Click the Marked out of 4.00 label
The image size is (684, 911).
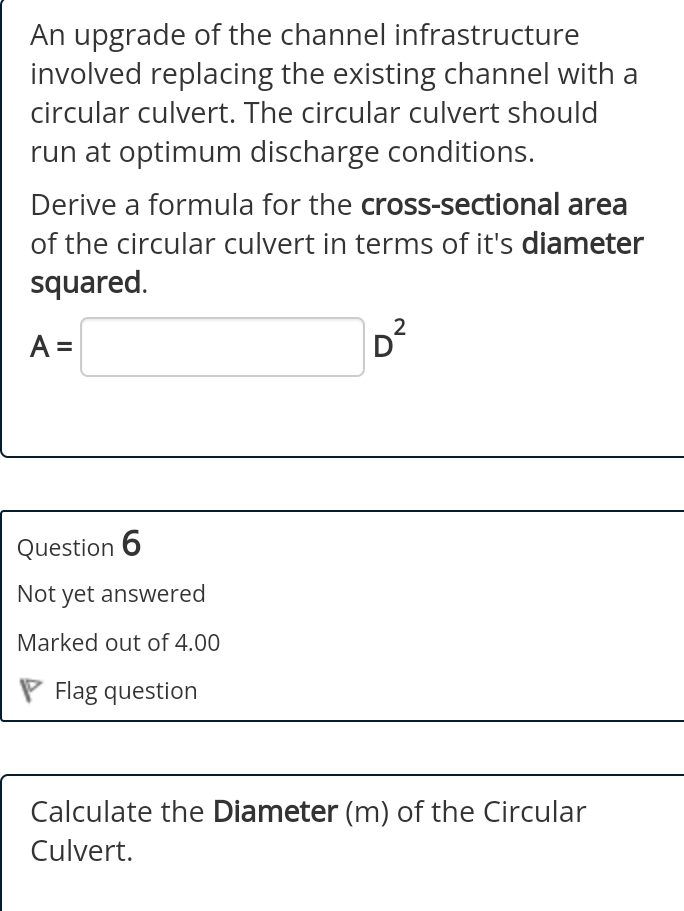[118, 642]
